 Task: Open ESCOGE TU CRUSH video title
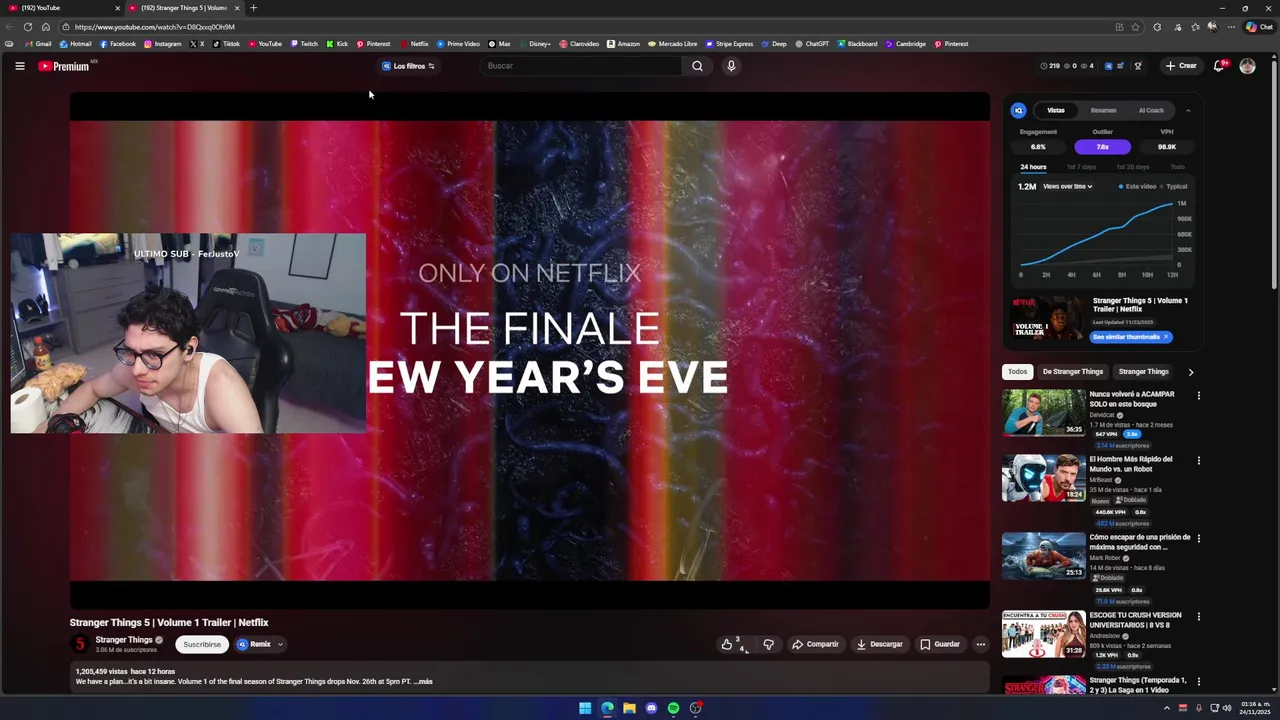click(1135, 620)
